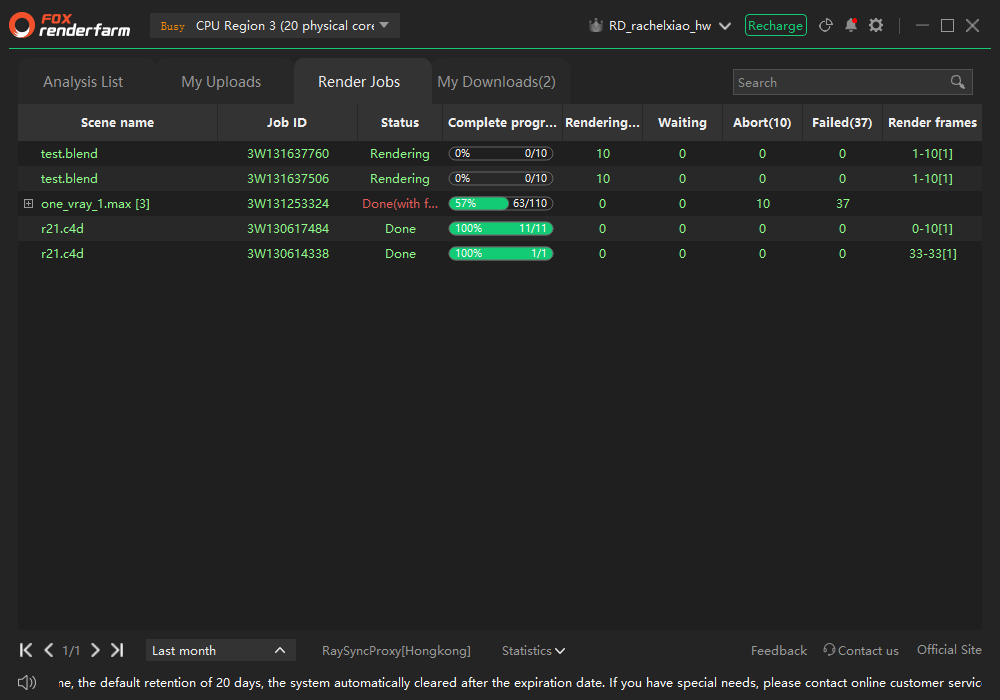Click the 11/11 progress bar
1000x700 pixels.
[501, 228]
